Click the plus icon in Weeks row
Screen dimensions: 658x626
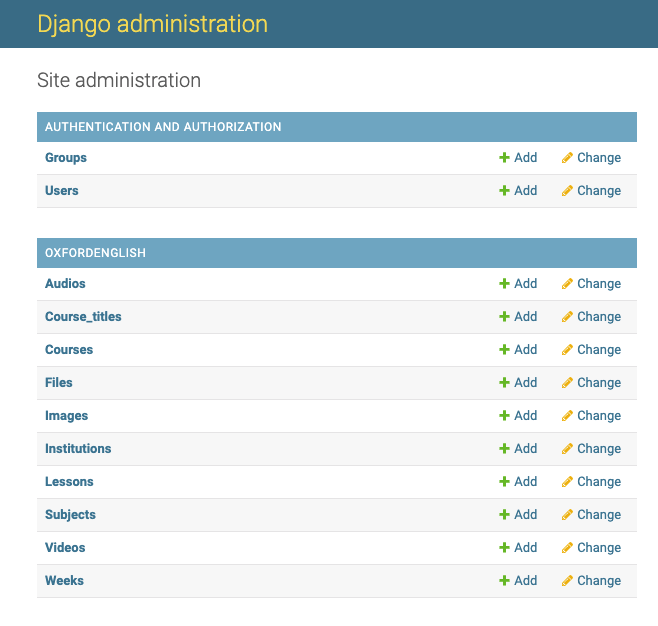point(504,581)
